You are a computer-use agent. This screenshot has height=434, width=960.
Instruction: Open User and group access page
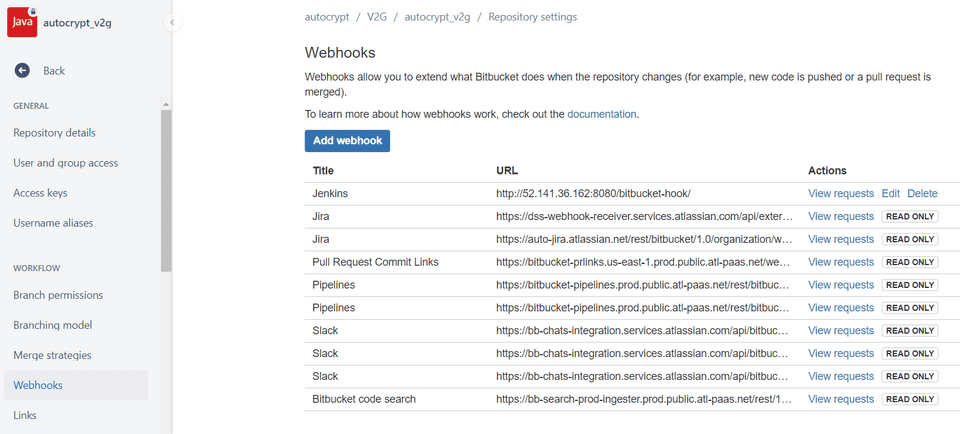(x=65, y=163)
